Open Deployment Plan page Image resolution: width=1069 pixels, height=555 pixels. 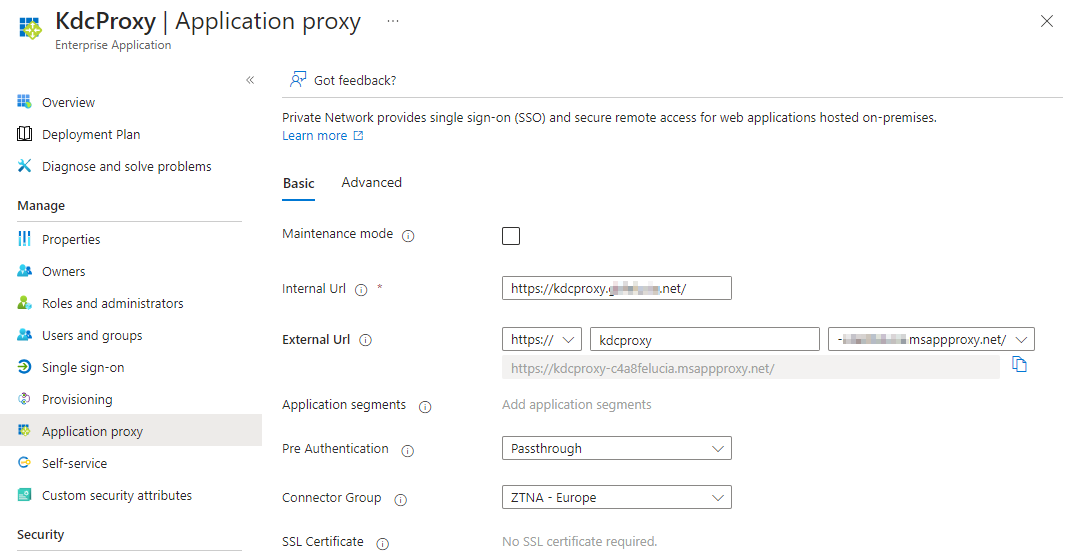[x=91, y=134]
